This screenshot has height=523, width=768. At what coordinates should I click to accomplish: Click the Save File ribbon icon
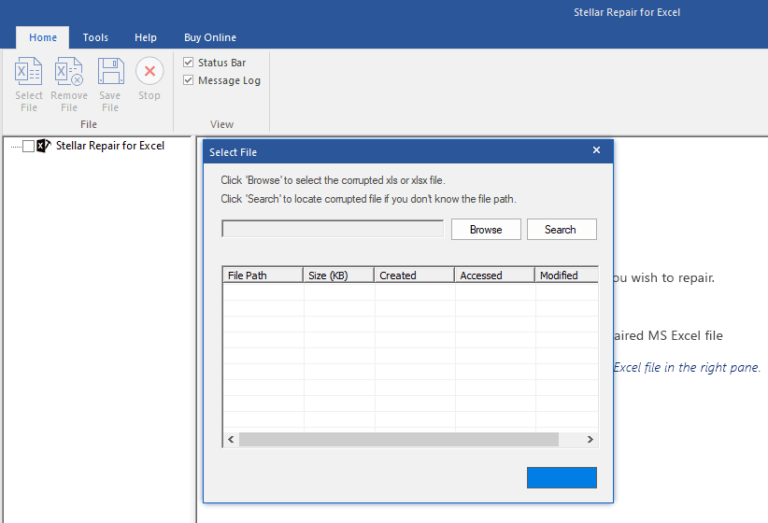point(110,71)
